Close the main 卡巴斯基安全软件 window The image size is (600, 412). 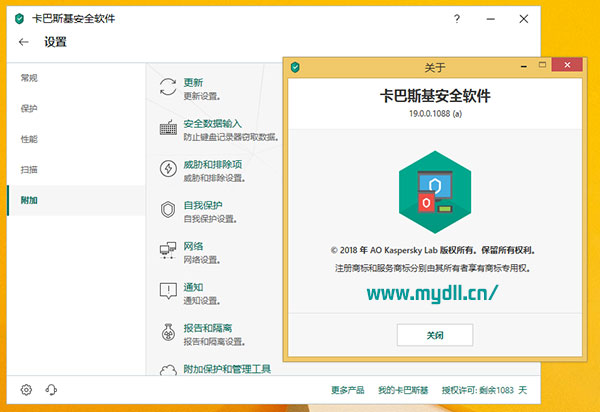523,19
